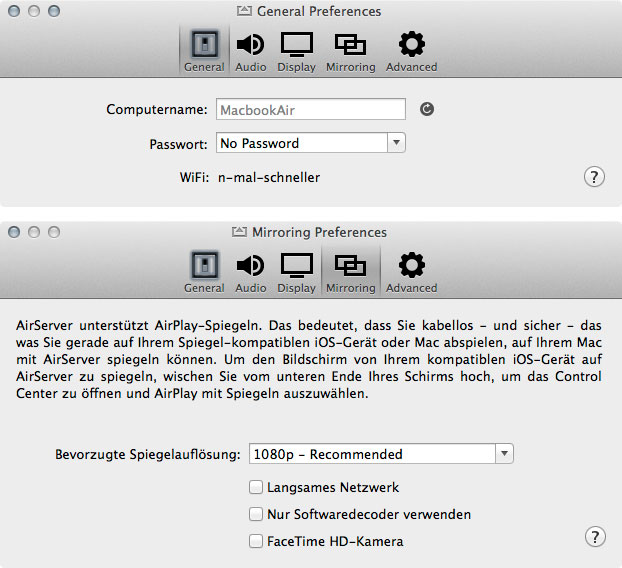Click the Computername: label
Image resolution: width=622 pixels, height=568 pixels.
coord(157,109)
